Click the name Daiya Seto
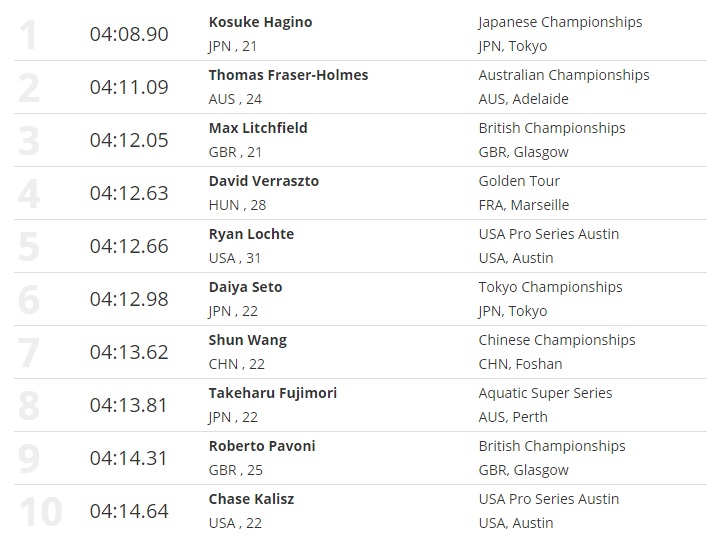Viewport: 707px width, 537px height. (245, 287)
